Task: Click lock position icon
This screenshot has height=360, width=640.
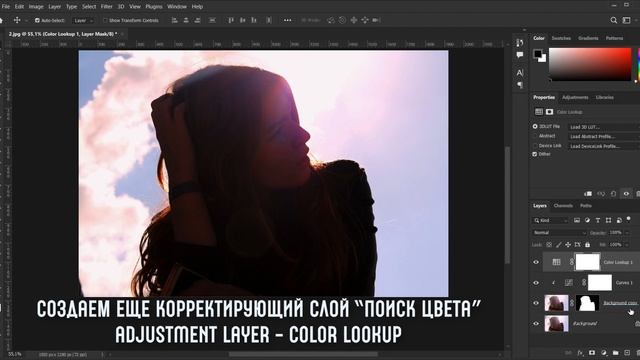Action: coord(568,245)
